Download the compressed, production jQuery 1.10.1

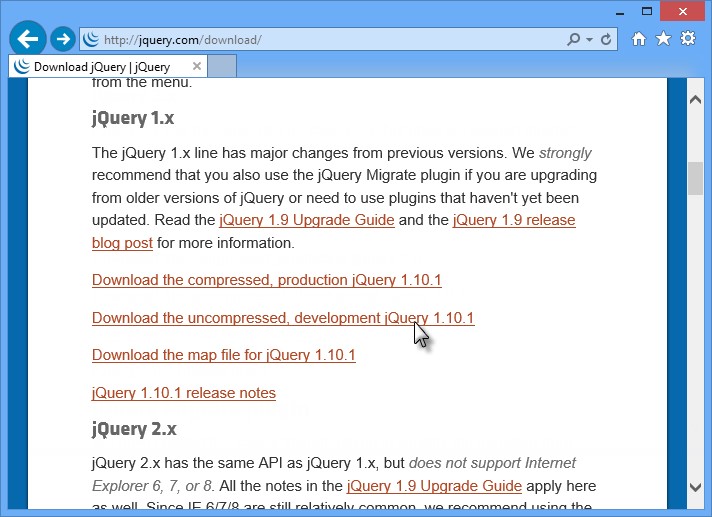(x=266, y=280)
